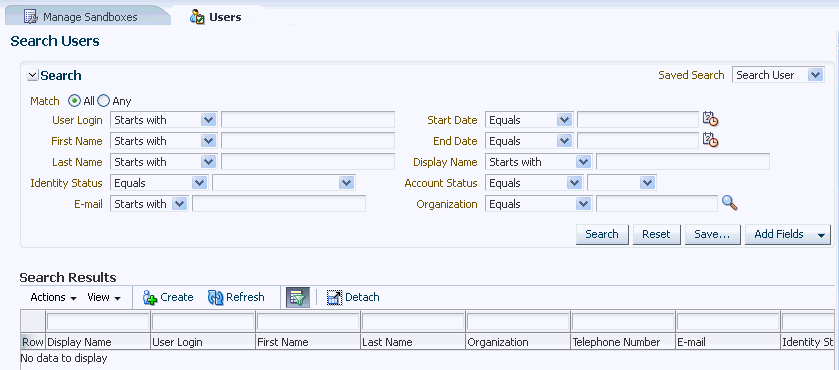
Task: Open the Account Status operator dropdown
Action: [x=534, y=183]
